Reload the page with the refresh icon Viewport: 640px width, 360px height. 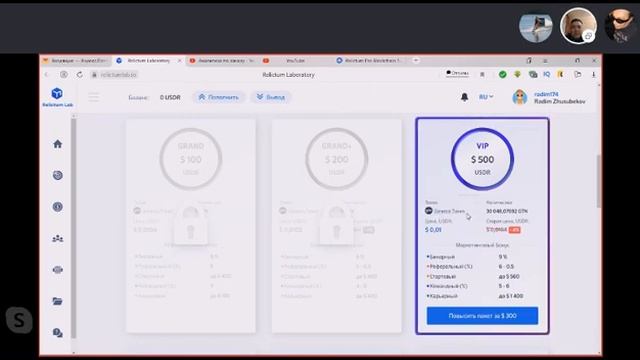pos(80,75)
